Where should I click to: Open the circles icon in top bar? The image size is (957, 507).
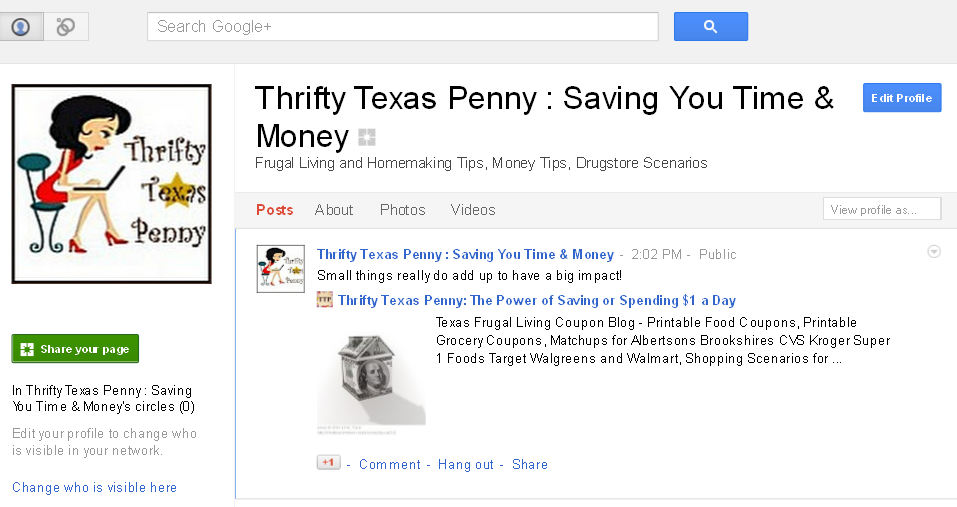tap(66, 27)
